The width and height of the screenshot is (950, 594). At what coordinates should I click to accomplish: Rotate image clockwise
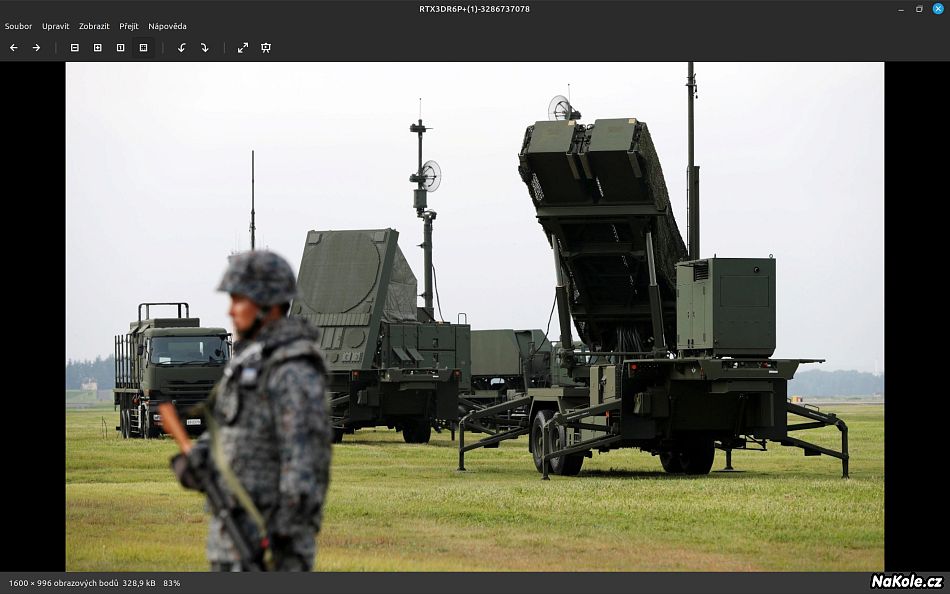204,47
